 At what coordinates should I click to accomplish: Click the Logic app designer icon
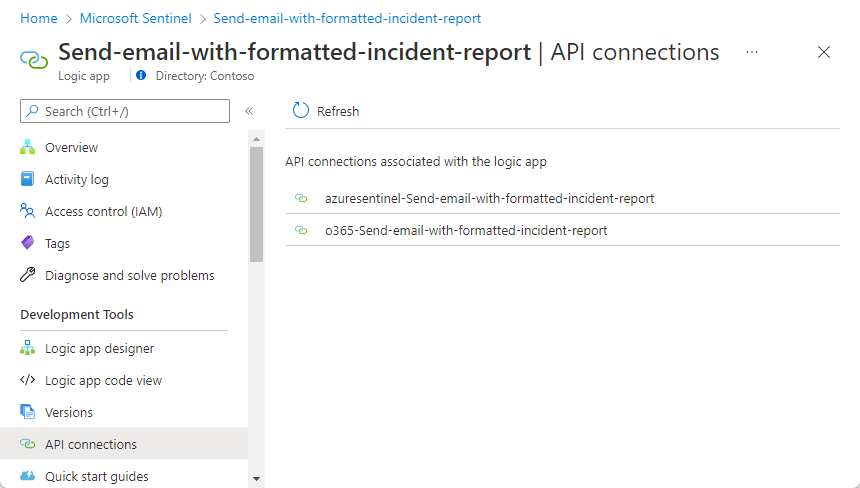click(28, 349)
